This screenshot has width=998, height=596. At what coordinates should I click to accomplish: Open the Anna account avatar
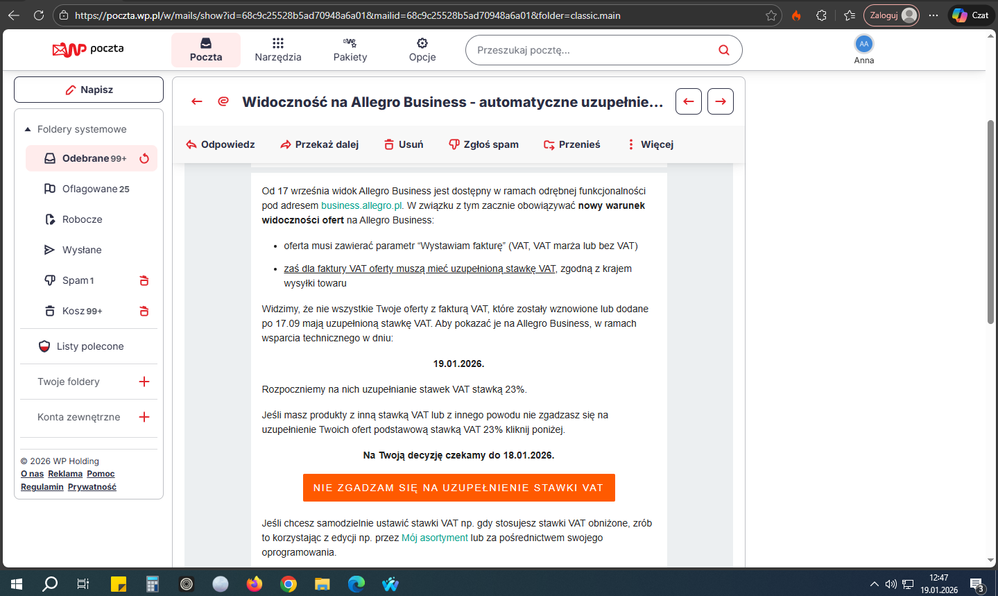[x=864, y=44]
